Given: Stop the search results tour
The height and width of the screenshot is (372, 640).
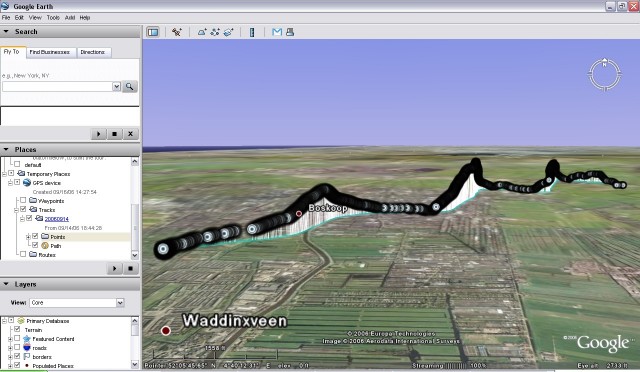Looking at the screenshot, I should click(x=114, y=134).
